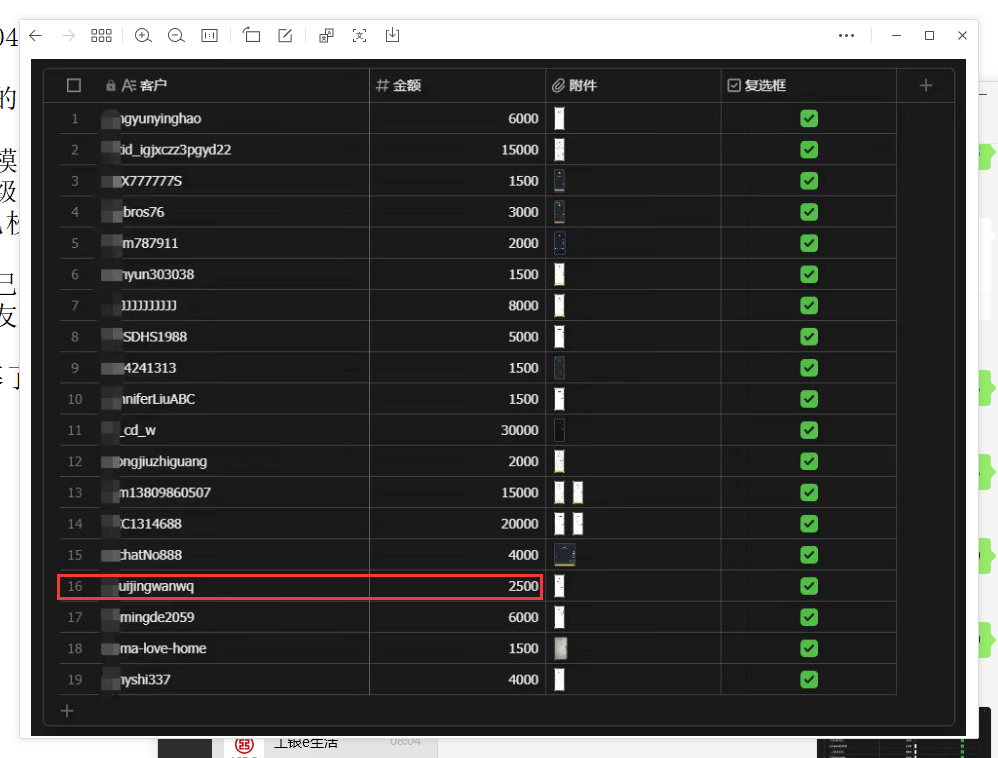Click the plus to add a column
The image size is (998, 758).
pyautogui.click(x=925, y=86)
